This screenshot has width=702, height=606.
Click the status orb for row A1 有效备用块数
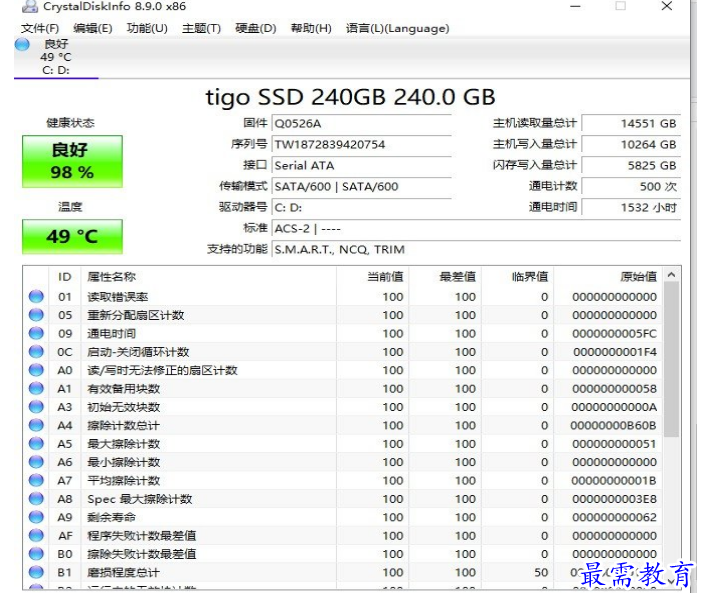[x=36, y=388]
